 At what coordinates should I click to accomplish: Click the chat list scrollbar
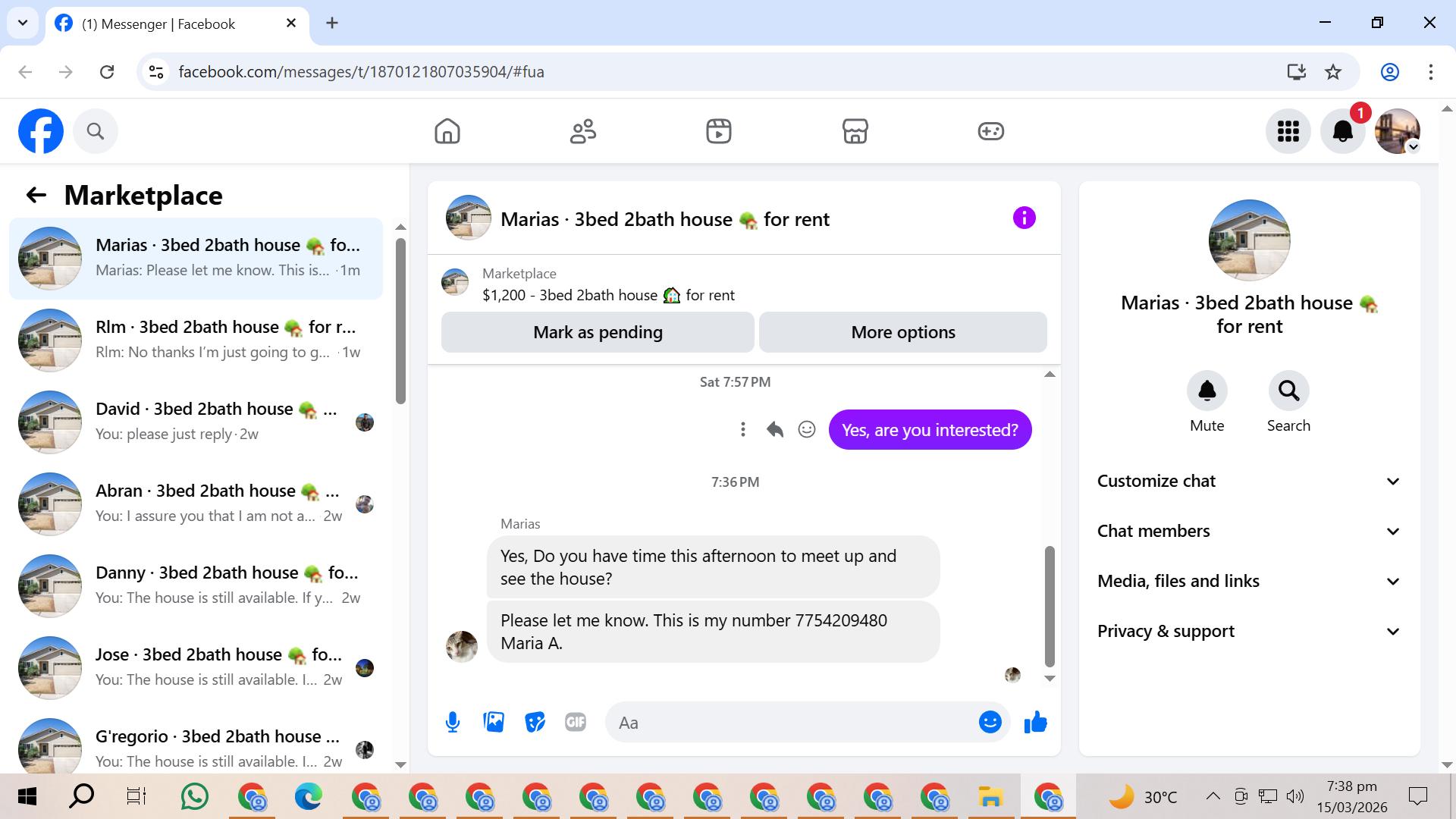(x=400, y=322)
